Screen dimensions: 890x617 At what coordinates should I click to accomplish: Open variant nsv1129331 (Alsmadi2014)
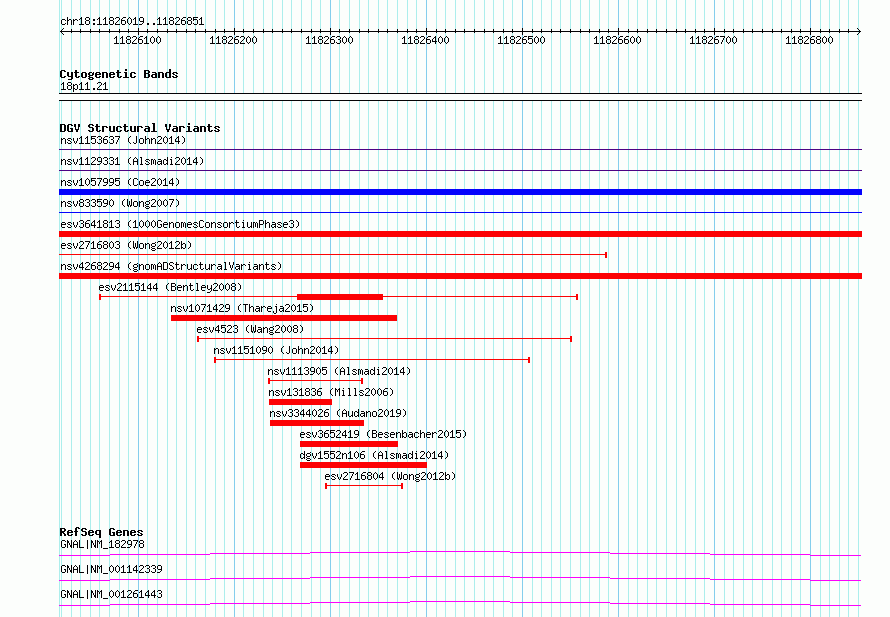pyautogui.click(x=132, y=161)
